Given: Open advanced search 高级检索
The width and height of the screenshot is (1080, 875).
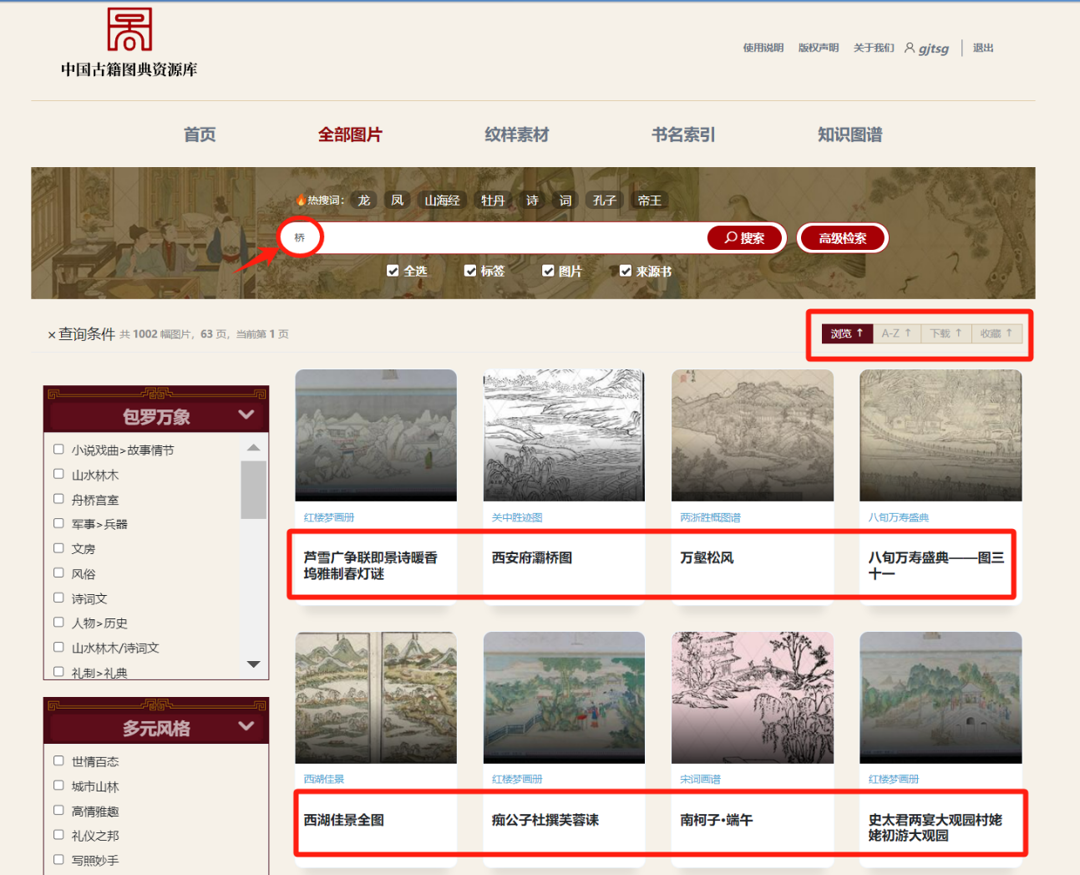Looking at the screenshot, I should pyautogui.click(x=842, y=238).
